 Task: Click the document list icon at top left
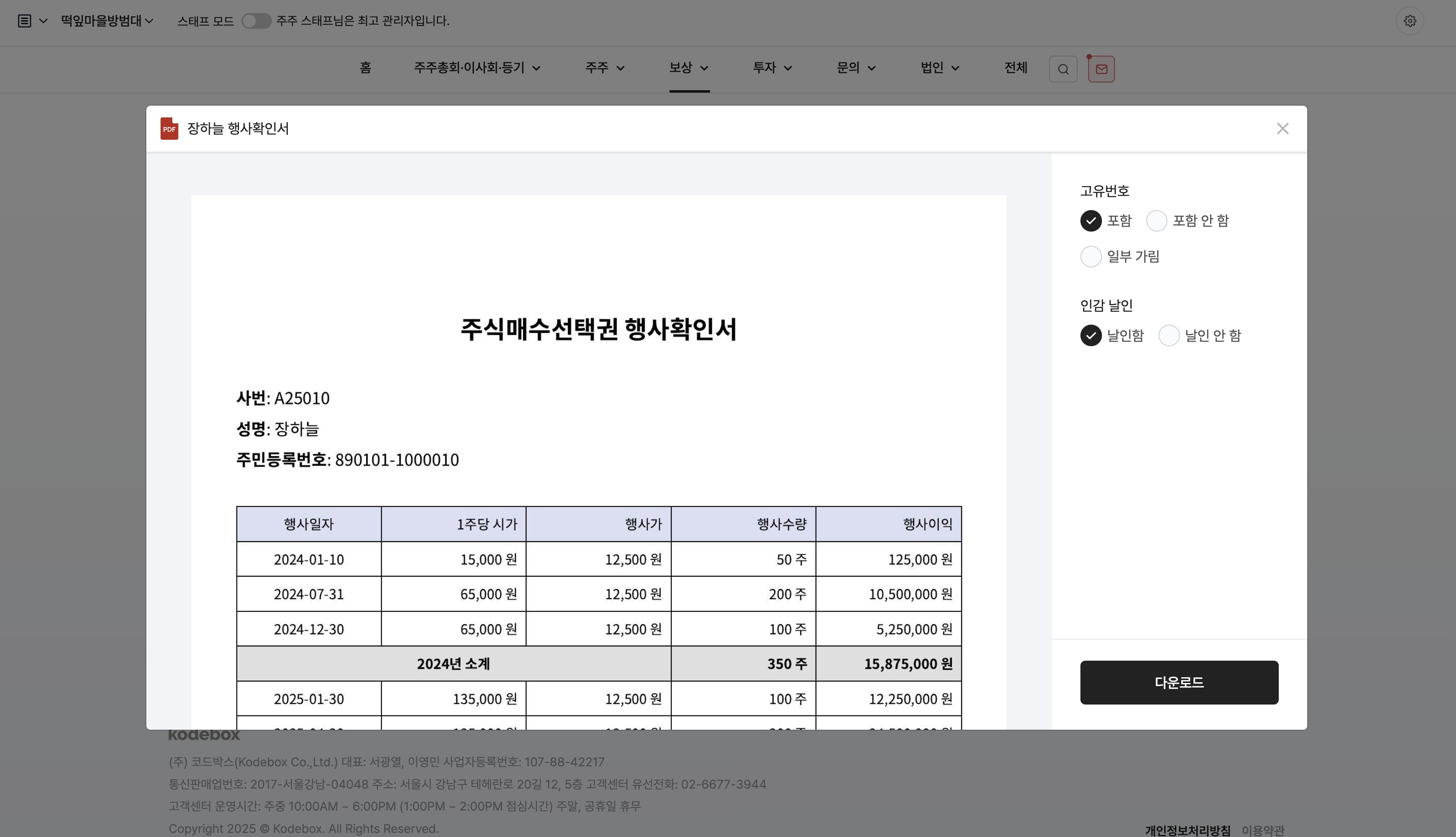click(x=24, y=21)
